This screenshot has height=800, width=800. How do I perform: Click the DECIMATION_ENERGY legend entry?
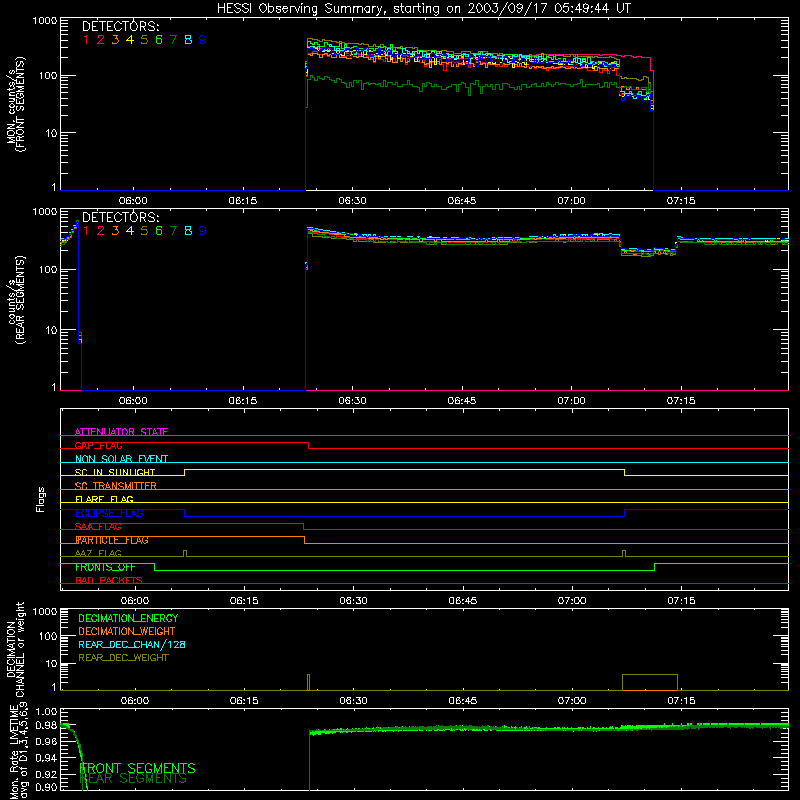tap(128, 618)
